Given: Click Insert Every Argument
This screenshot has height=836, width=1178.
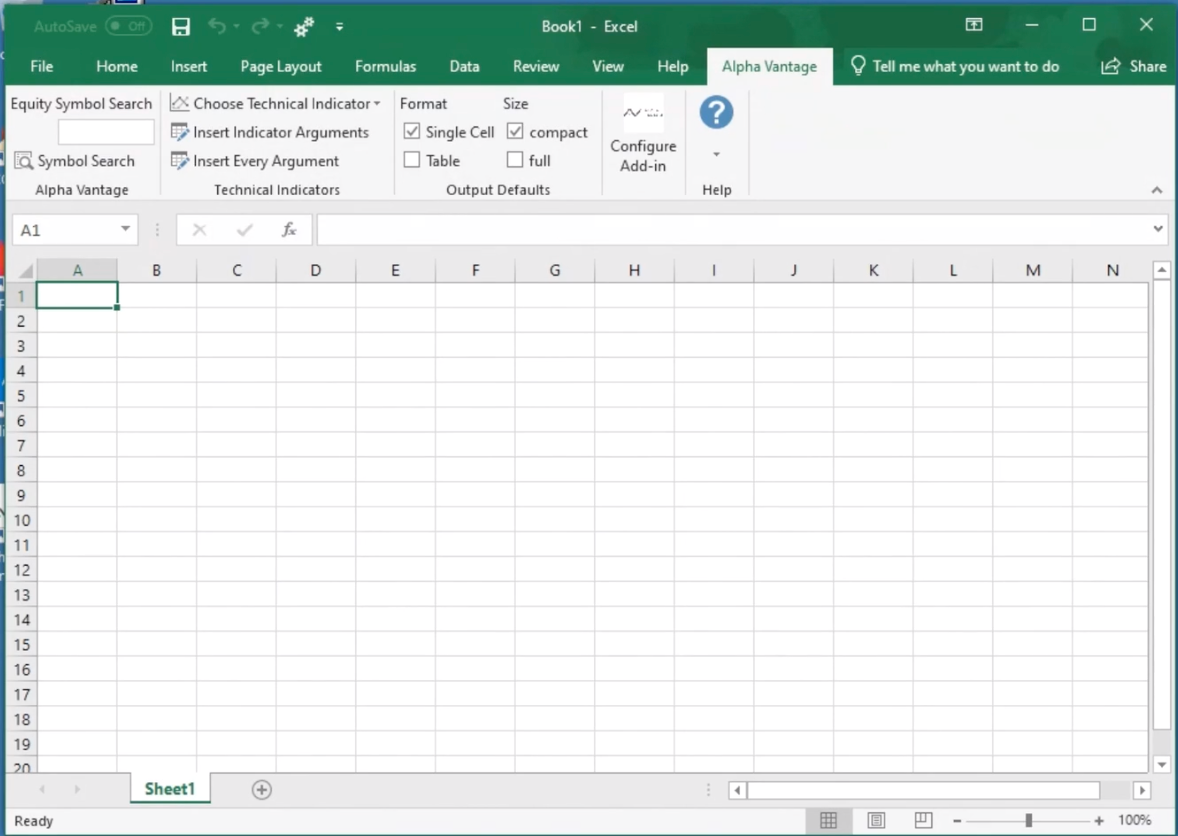Looking at the screenshot, I should pos(255,161).
